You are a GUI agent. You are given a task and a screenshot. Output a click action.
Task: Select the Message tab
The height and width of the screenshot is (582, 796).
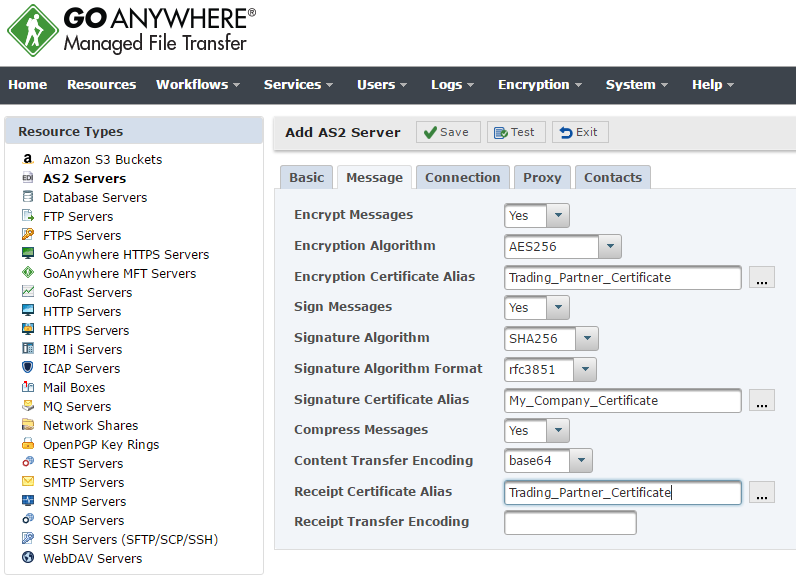(x=375, y=177)
